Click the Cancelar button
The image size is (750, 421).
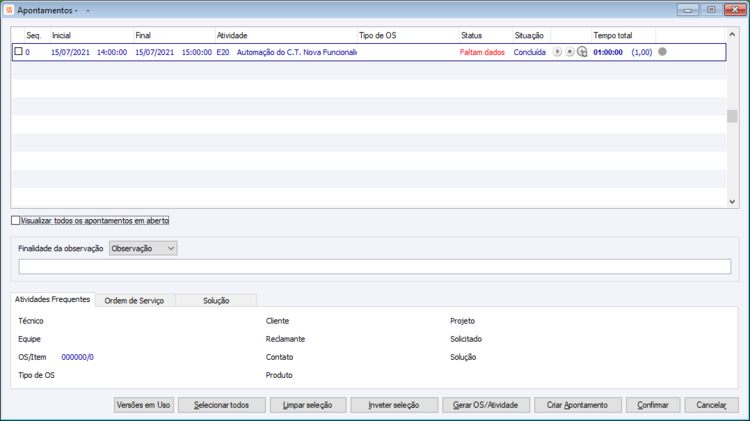click(x=711, y=405)
